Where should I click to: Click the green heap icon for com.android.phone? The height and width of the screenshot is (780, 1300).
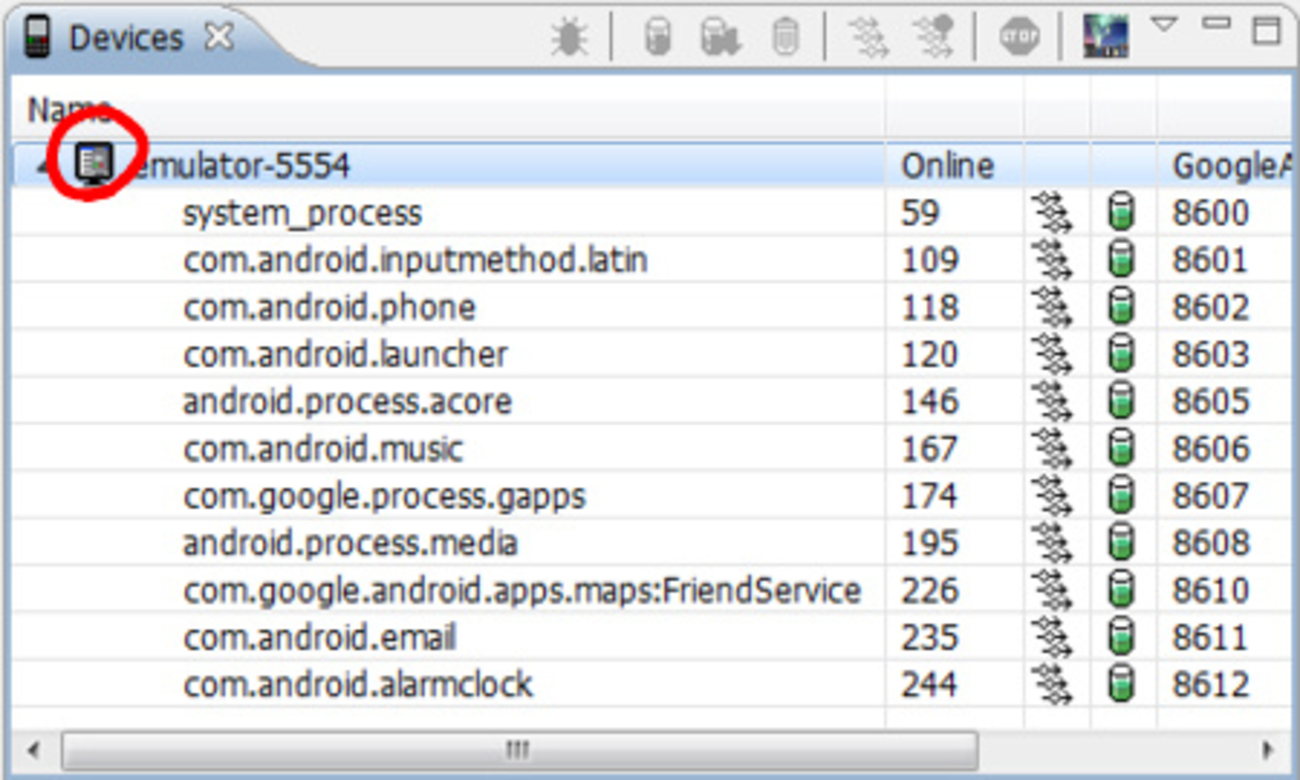click(1121, 307)
